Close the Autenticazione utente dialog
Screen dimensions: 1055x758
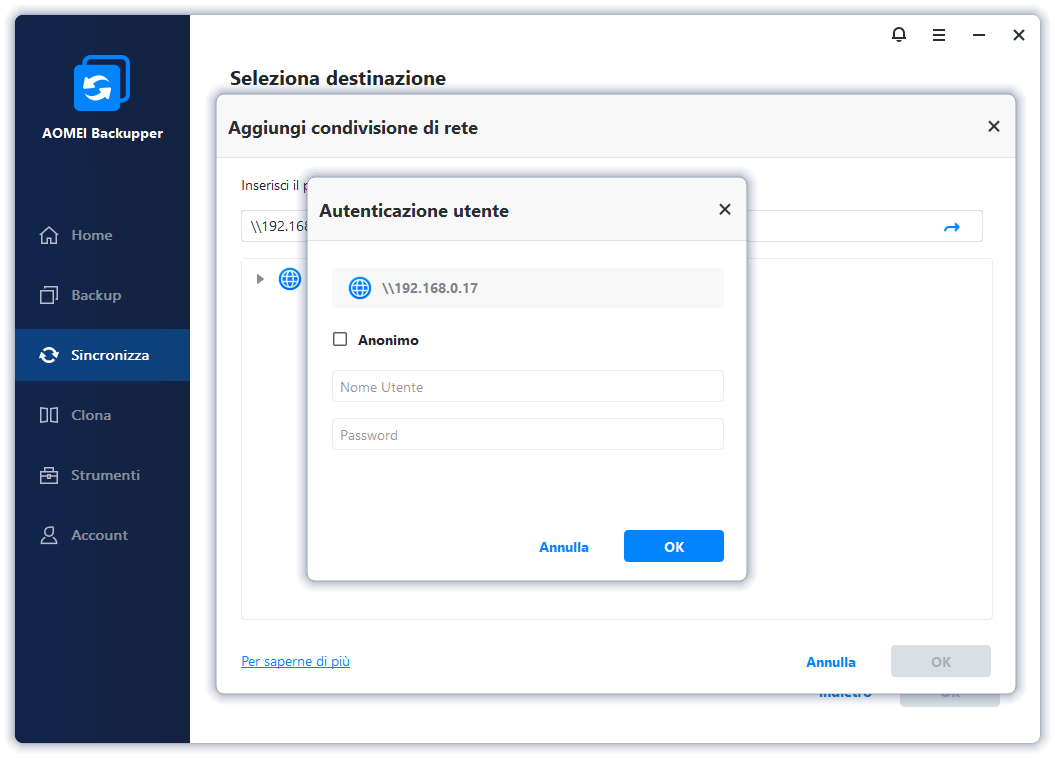point(725,209)
